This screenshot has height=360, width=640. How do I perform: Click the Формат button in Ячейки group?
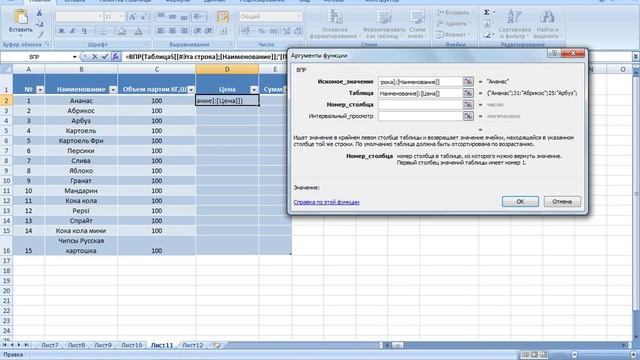pyautogui.click(x=452, y=35)
